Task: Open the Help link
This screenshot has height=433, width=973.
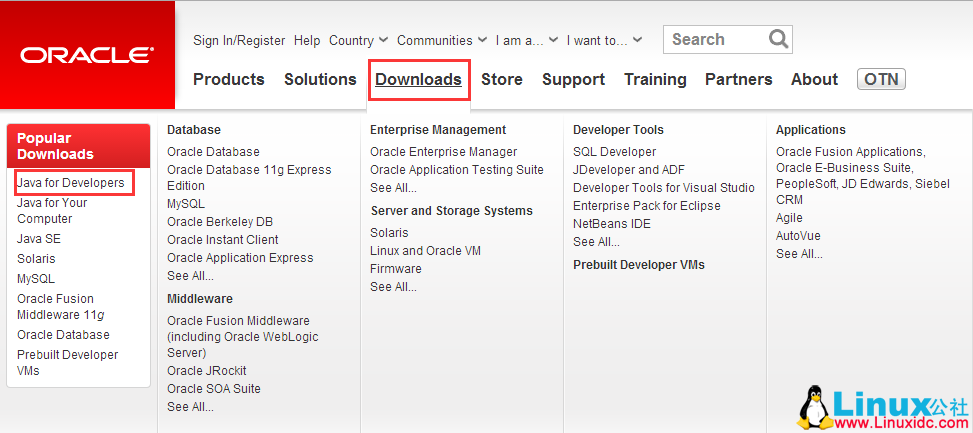Action: [x=307, y=40]
